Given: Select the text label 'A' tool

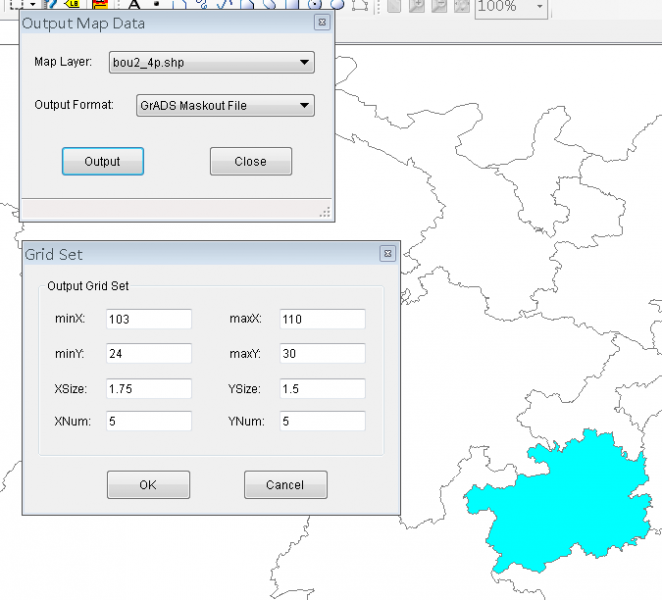Looking at the screenshot, I should pyautogui.click(x=133, y=5).
